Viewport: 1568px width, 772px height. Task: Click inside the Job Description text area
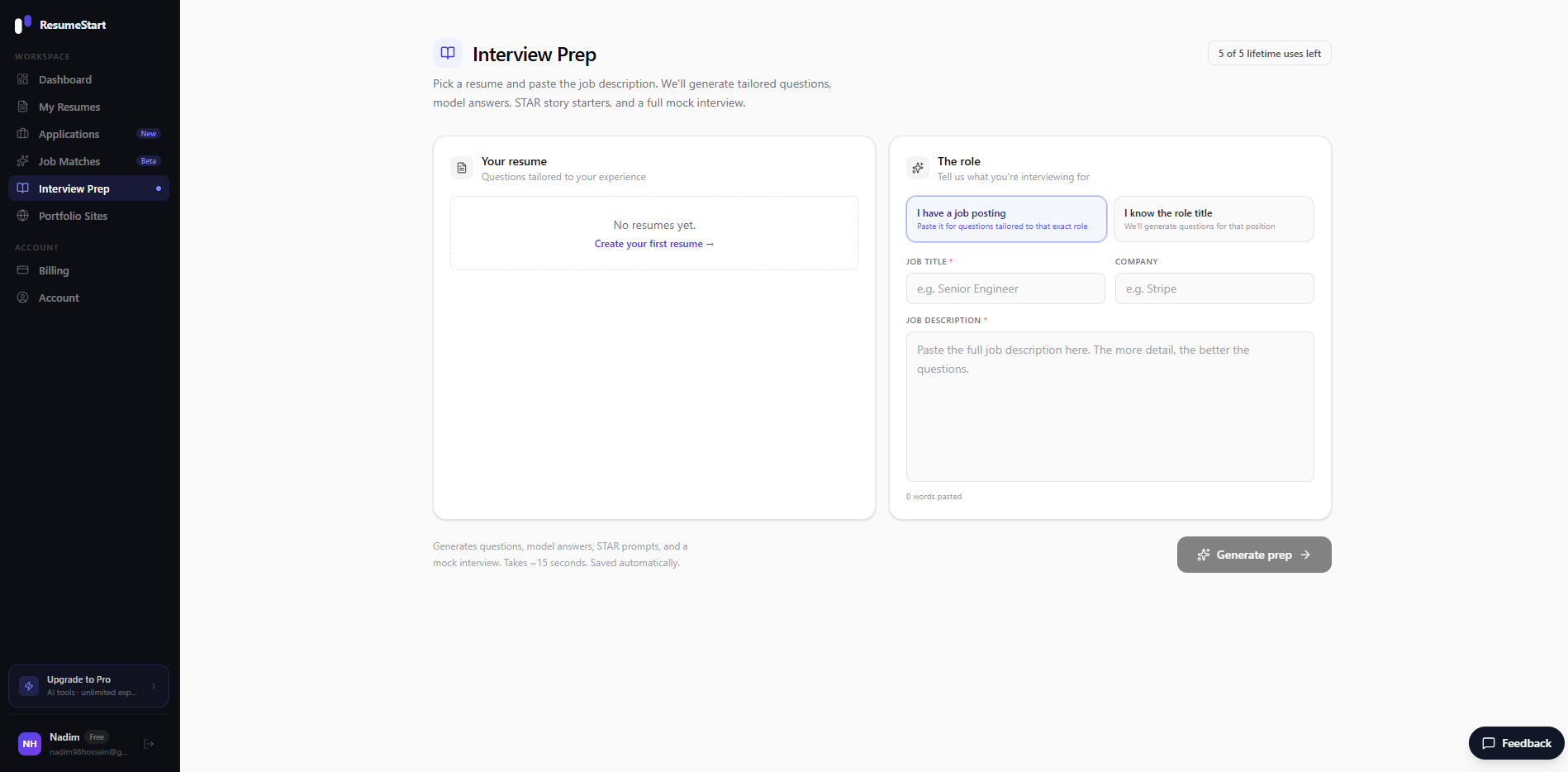1110,407
